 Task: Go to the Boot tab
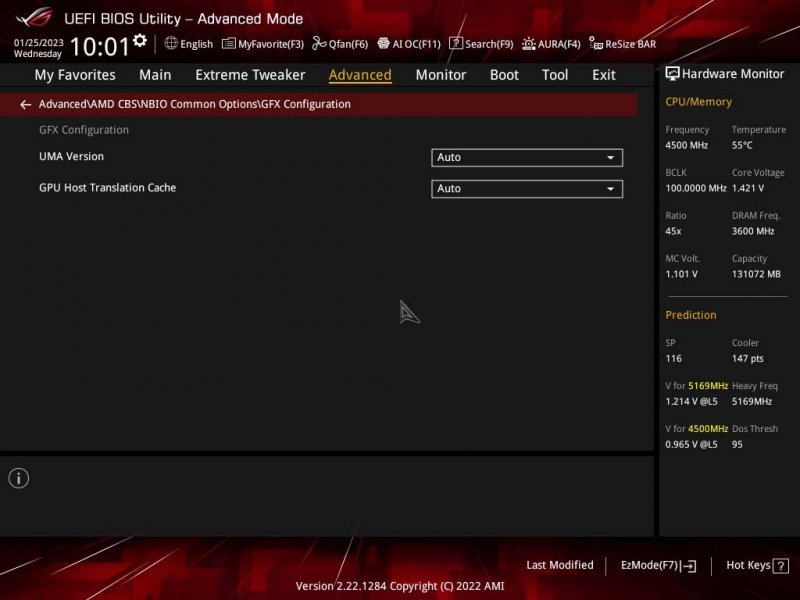coord(504,75)
